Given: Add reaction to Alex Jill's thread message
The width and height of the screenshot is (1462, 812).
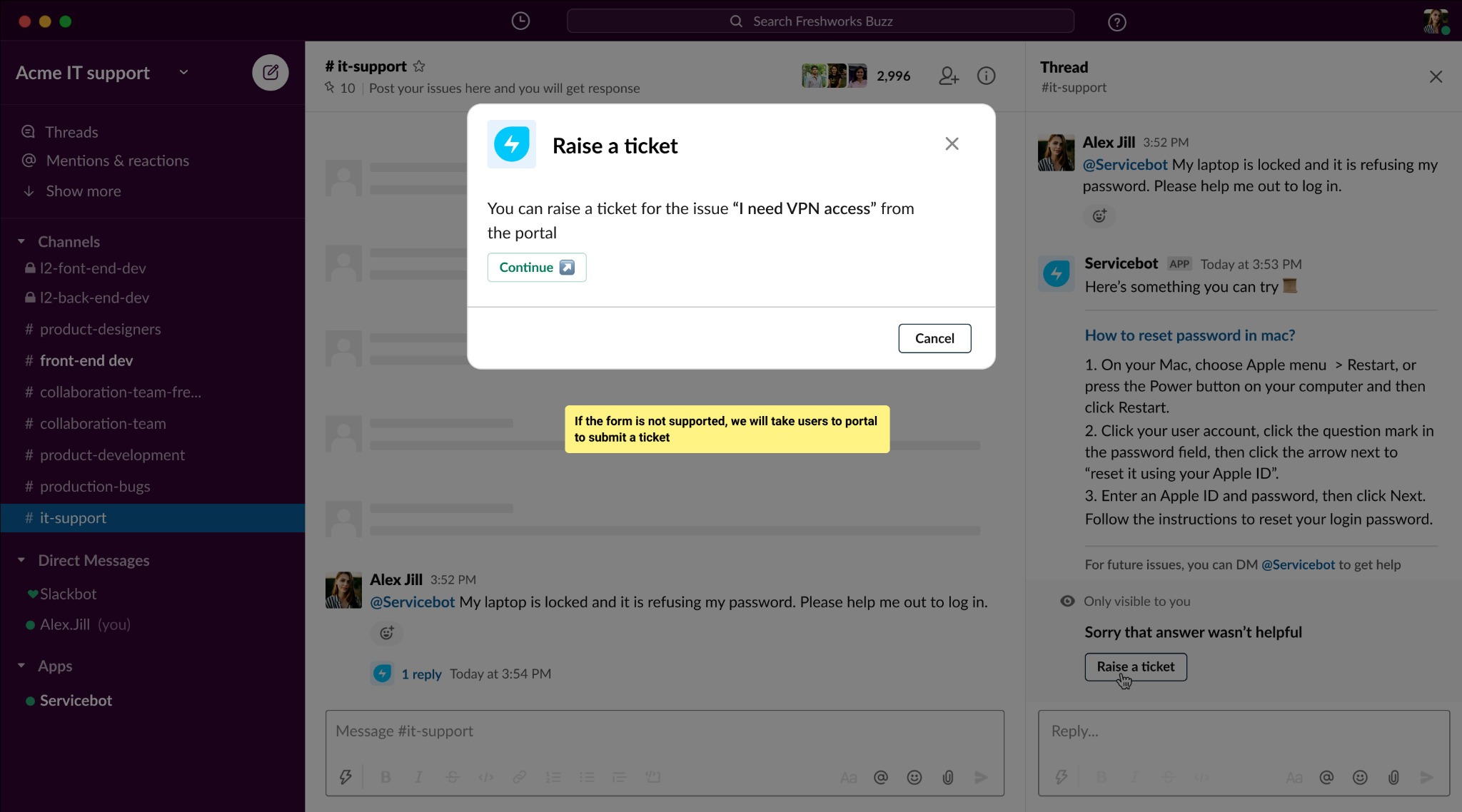Looking at the screenshot, I should (1099, 215).
